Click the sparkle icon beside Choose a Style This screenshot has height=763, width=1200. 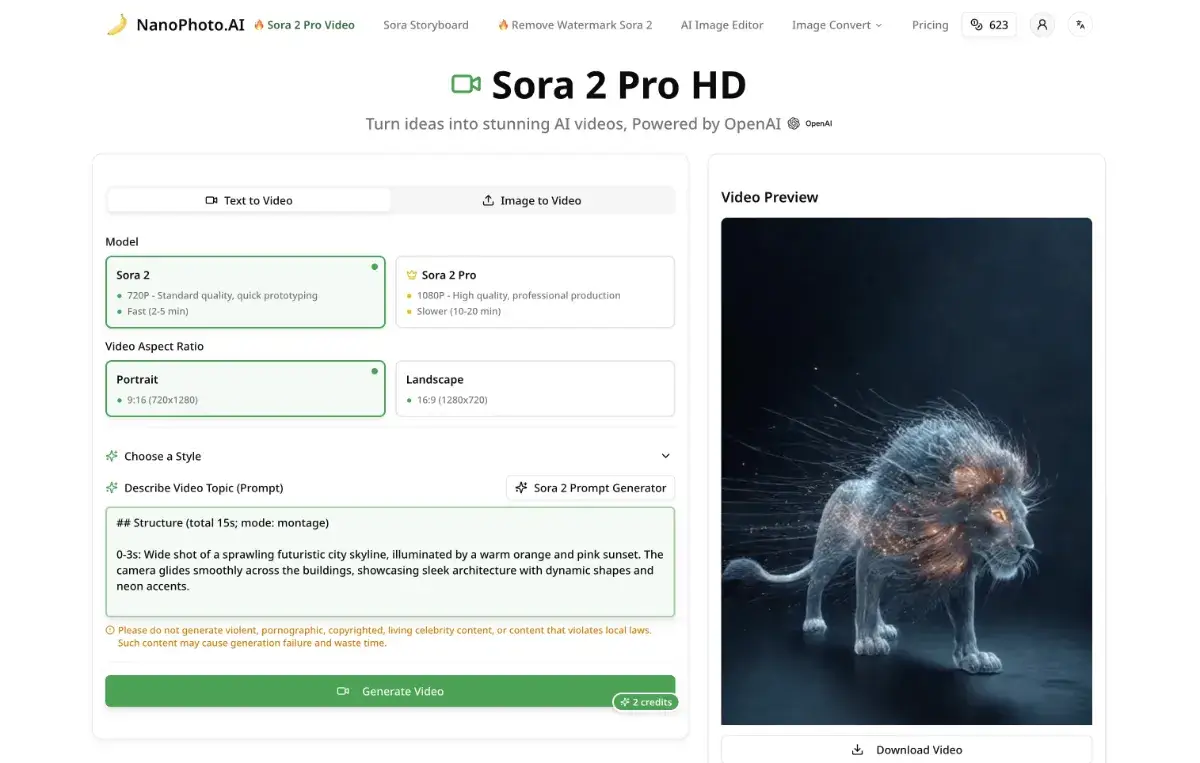[x=112, y=456]
